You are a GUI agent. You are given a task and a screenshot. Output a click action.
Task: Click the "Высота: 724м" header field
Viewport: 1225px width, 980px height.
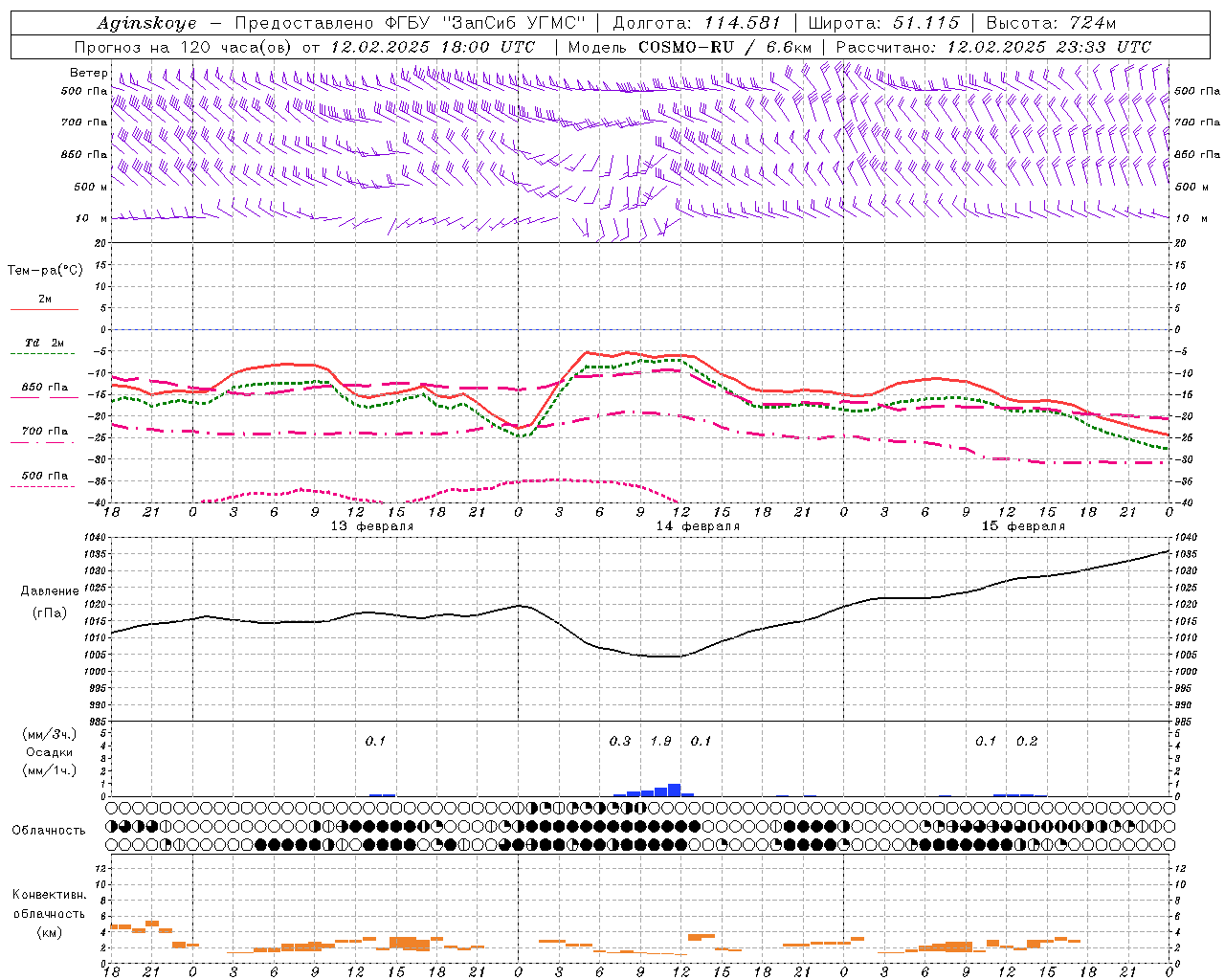[1051, 23]
